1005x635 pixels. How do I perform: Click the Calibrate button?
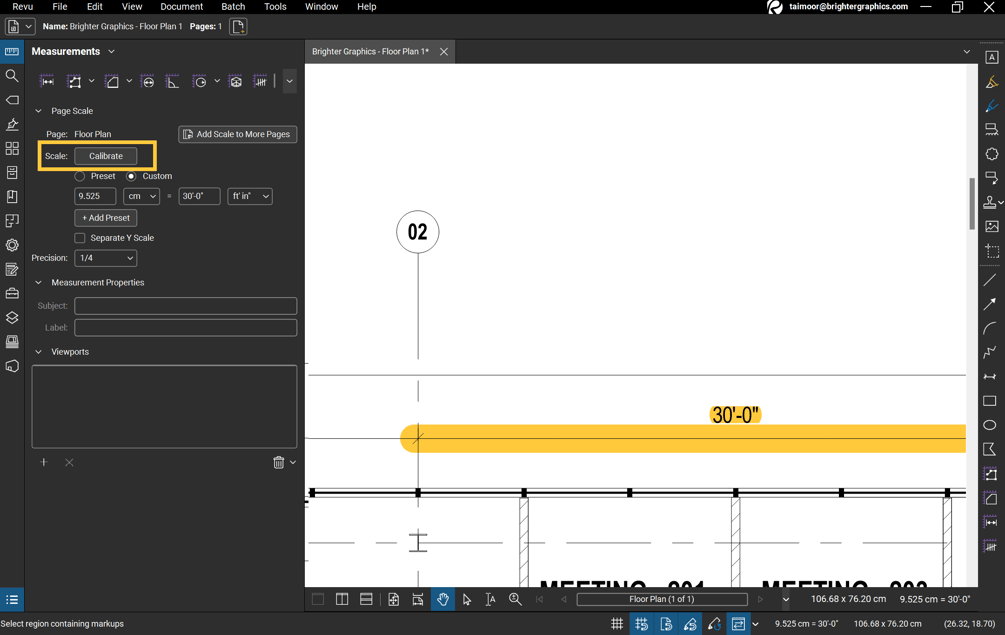[x=105, y=156]
